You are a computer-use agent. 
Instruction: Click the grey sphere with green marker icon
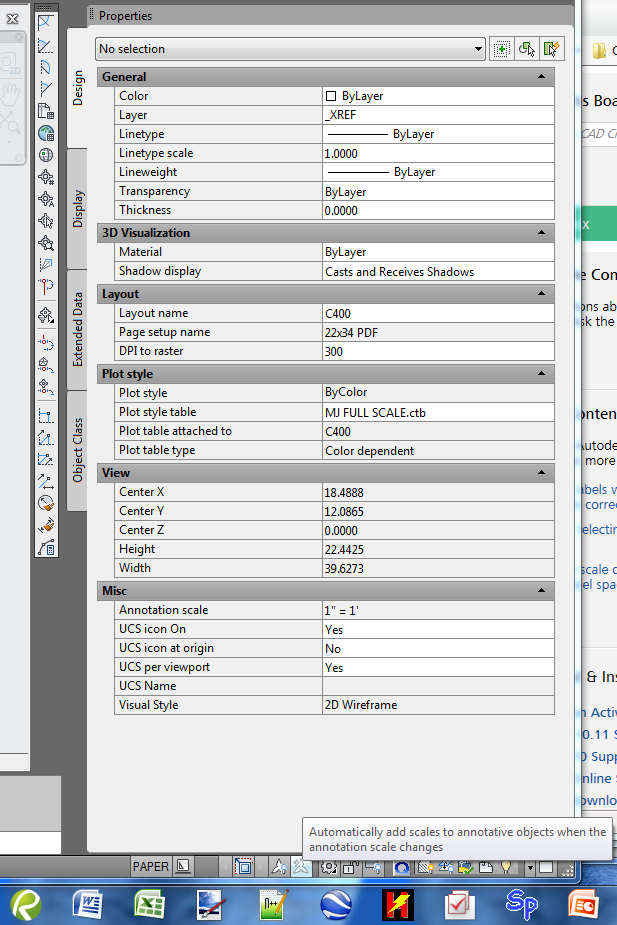46,155
